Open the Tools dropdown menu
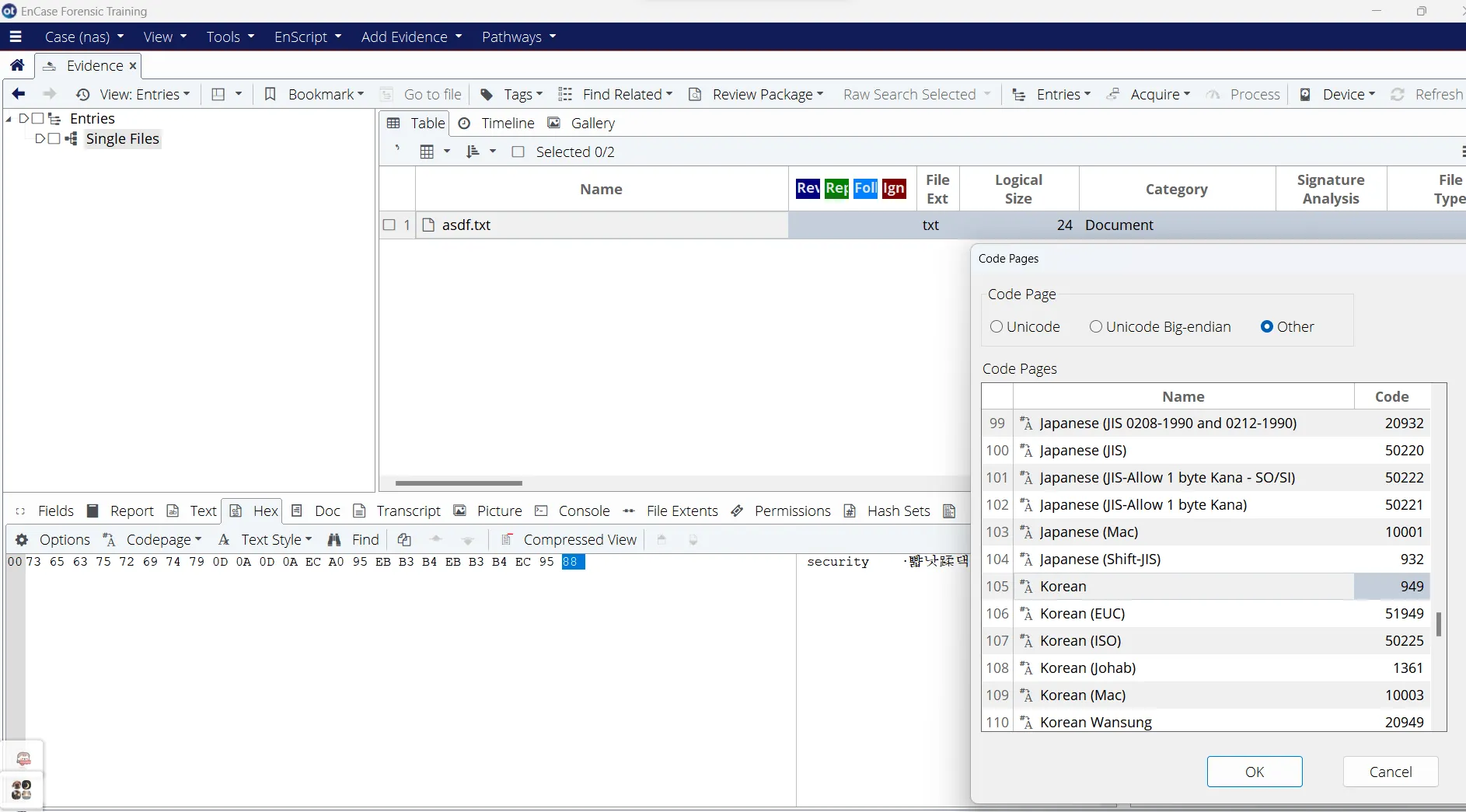The image size is (1466, 812). point(230,37)
